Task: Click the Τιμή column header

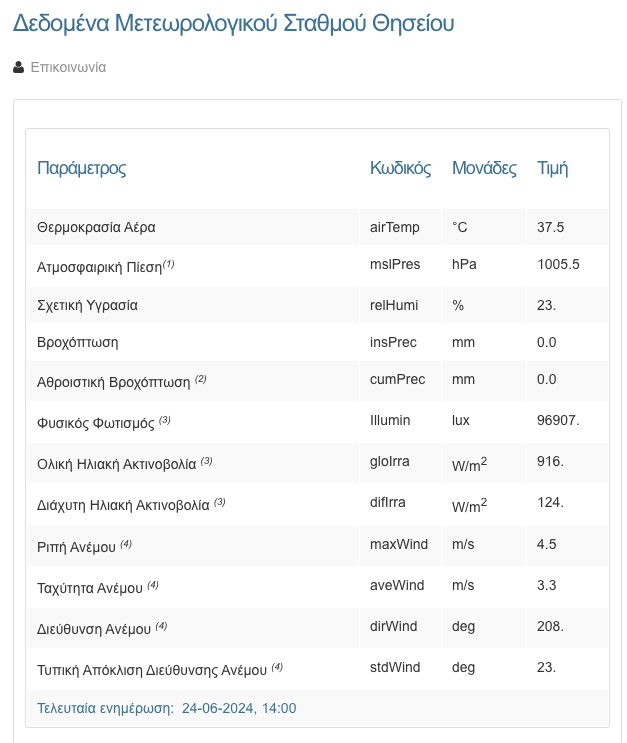Action: 552,168
